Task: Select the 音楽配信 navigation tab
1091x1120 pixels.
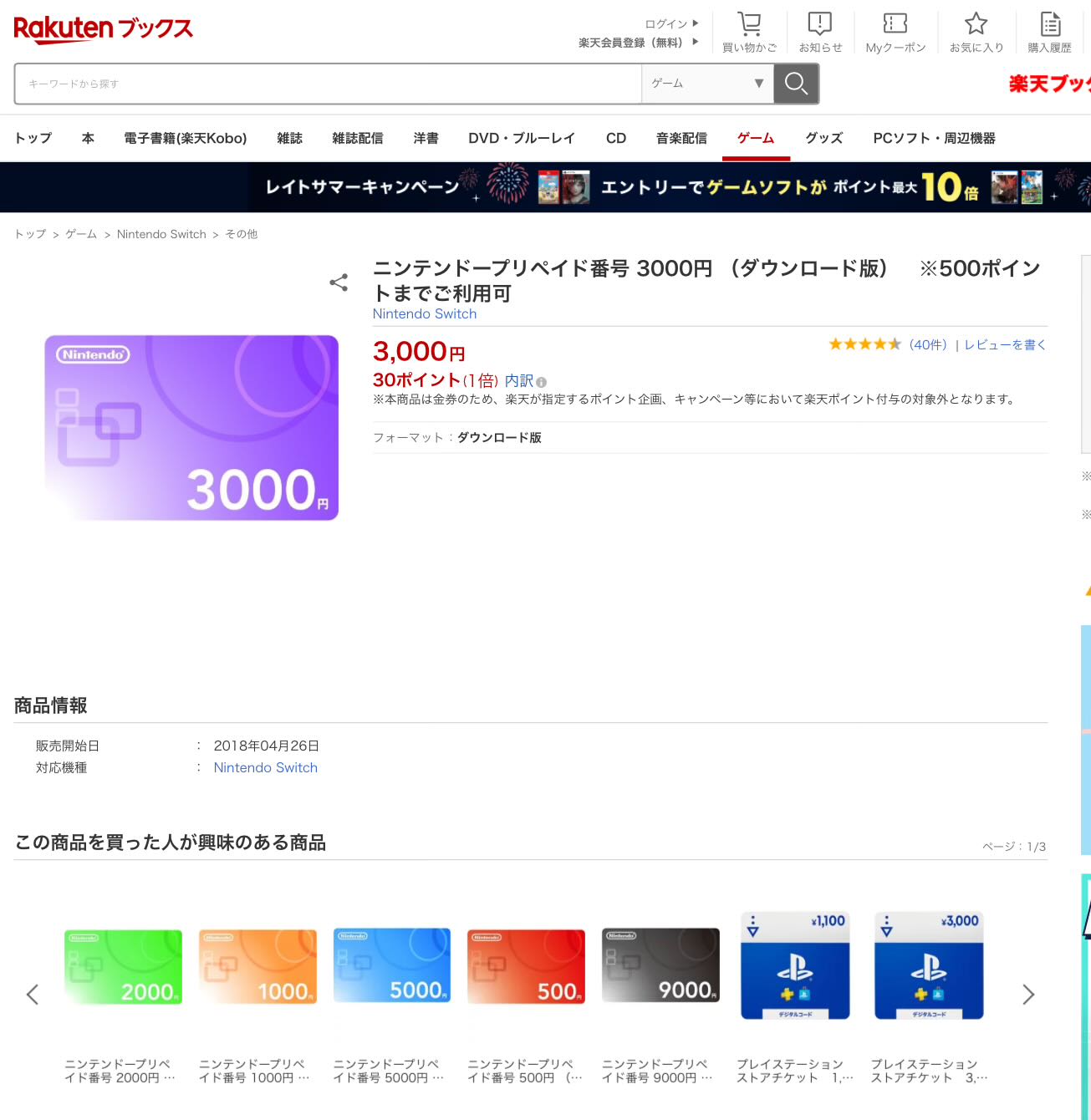Action: (681, 138)
